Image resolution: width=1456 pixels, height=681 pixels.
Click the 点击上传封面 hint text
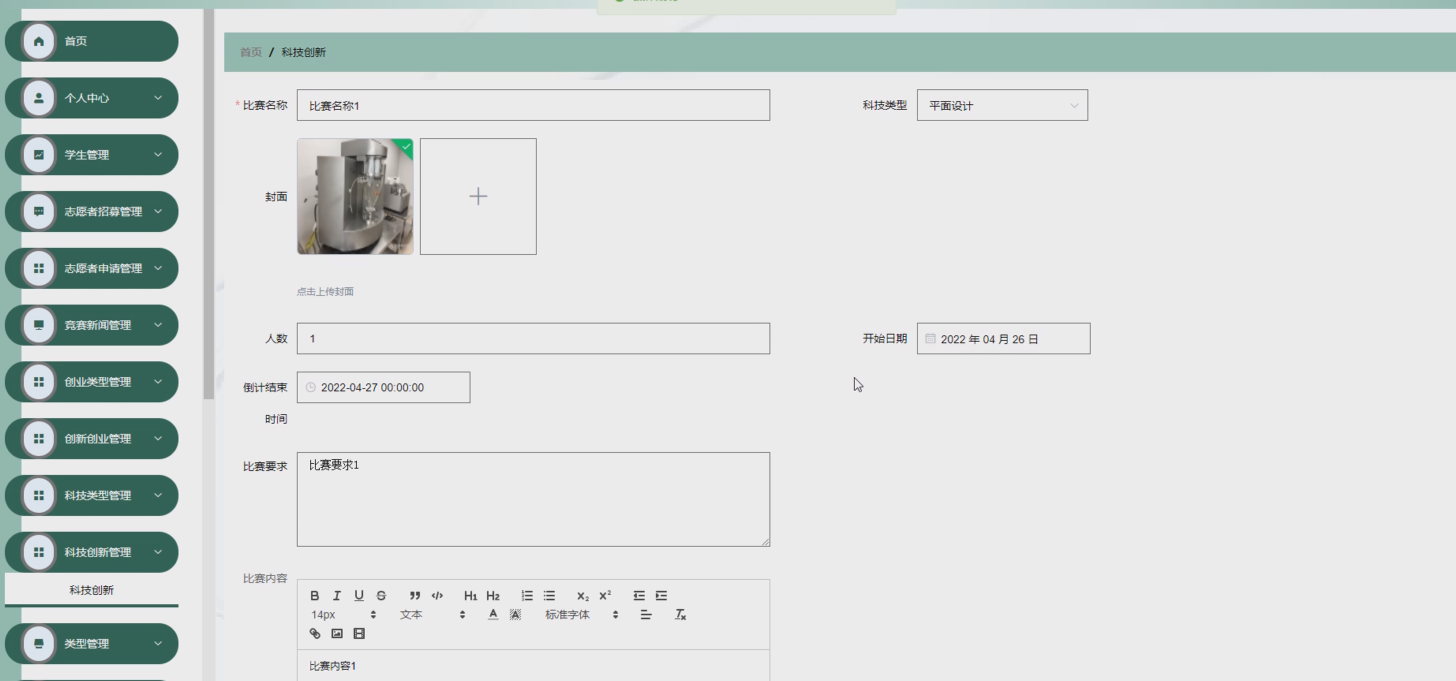click(325, 292)
